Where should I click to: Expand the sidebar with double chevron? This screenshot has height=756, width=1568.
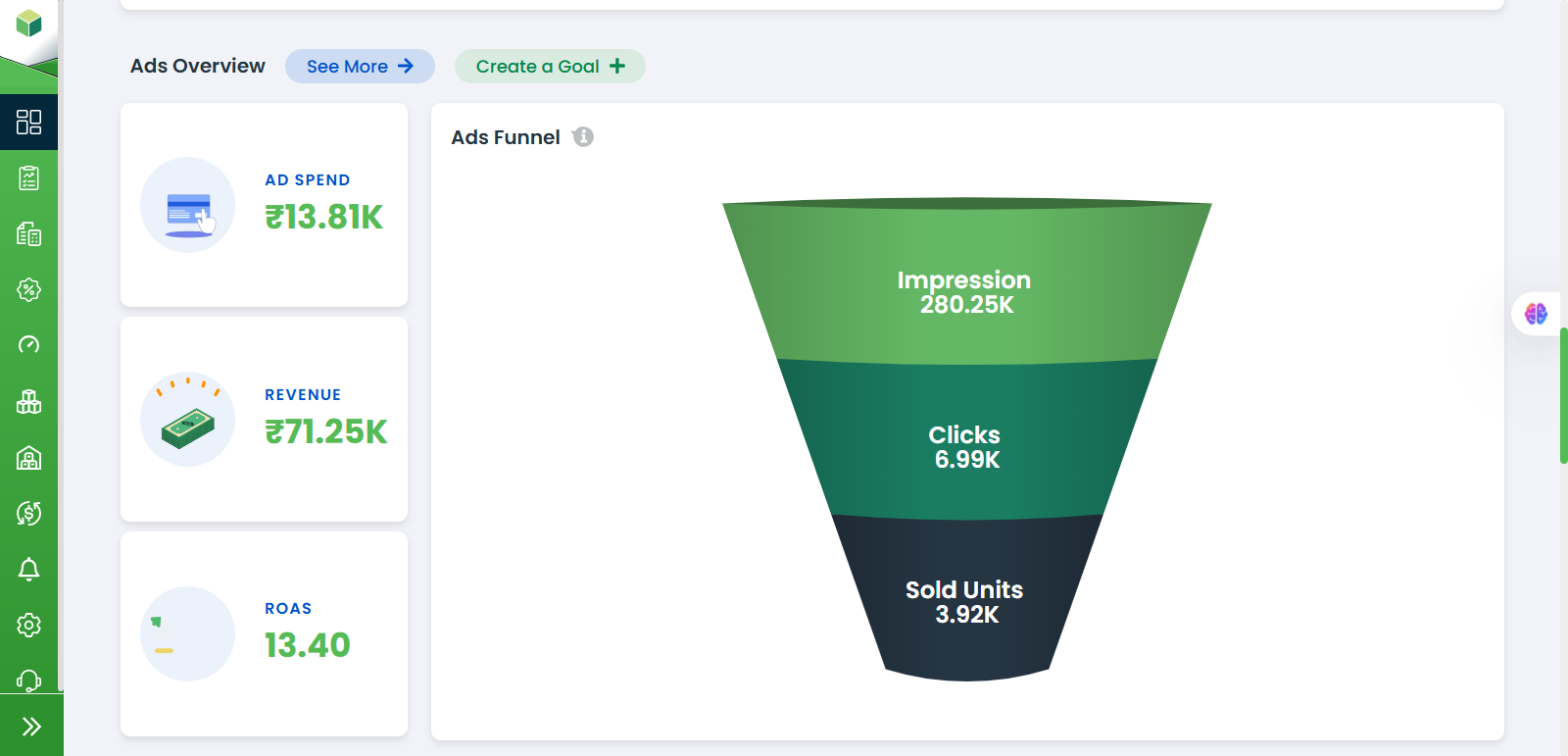pyautogui.click(x=31, y=727)
